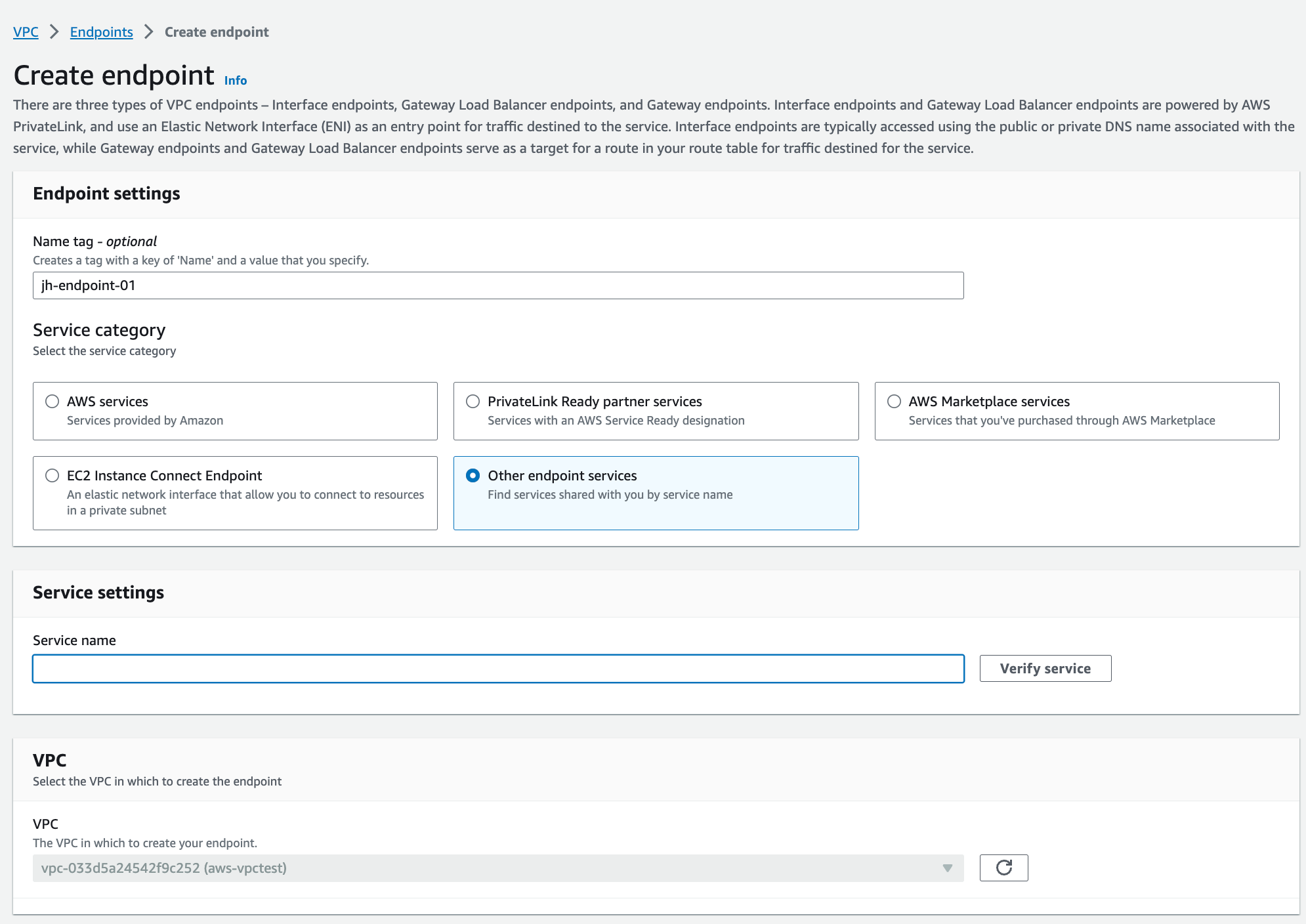This screenshot has height=924, width=1306.
Task: Click the VPC dropdown chevron arrow
Action: pos(948,868)
